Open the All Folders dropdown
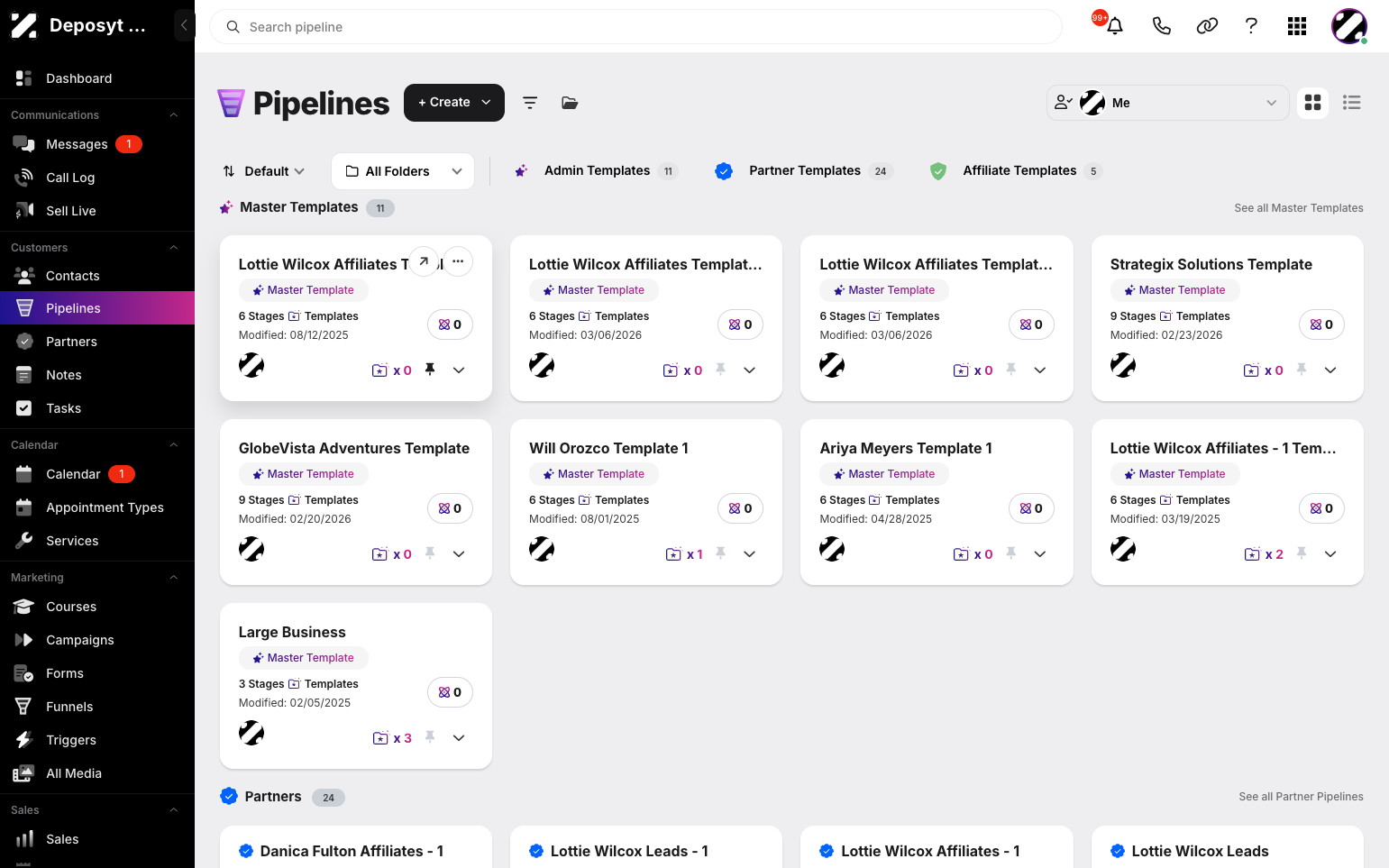This screenshot has height=868, width=1389. (403, 171)
